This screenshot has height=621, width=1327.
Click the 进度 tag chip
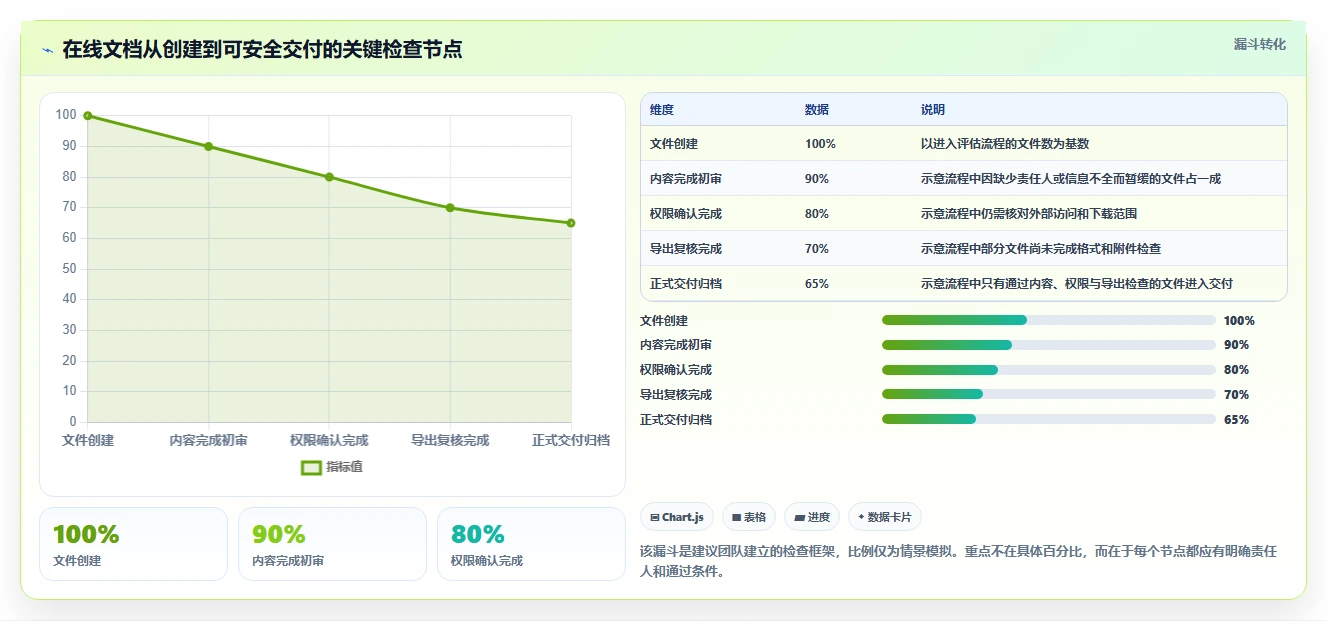click(x=812, y=517)
